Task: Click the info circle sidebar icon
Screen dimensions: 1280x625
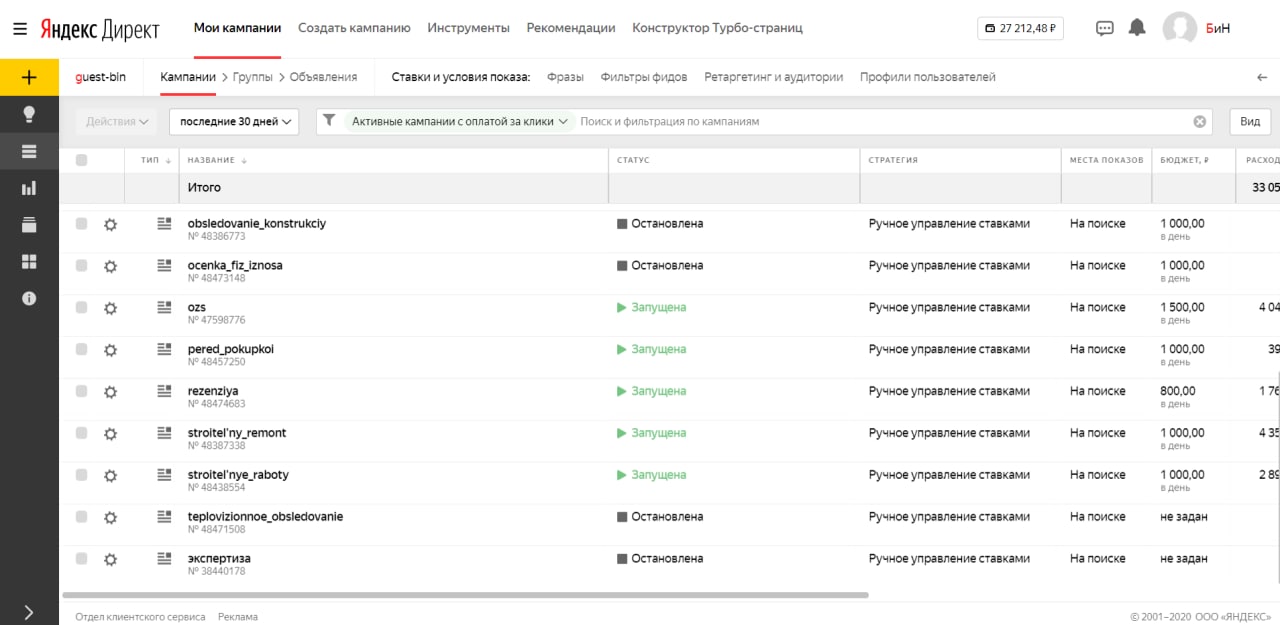Action: 29,298
